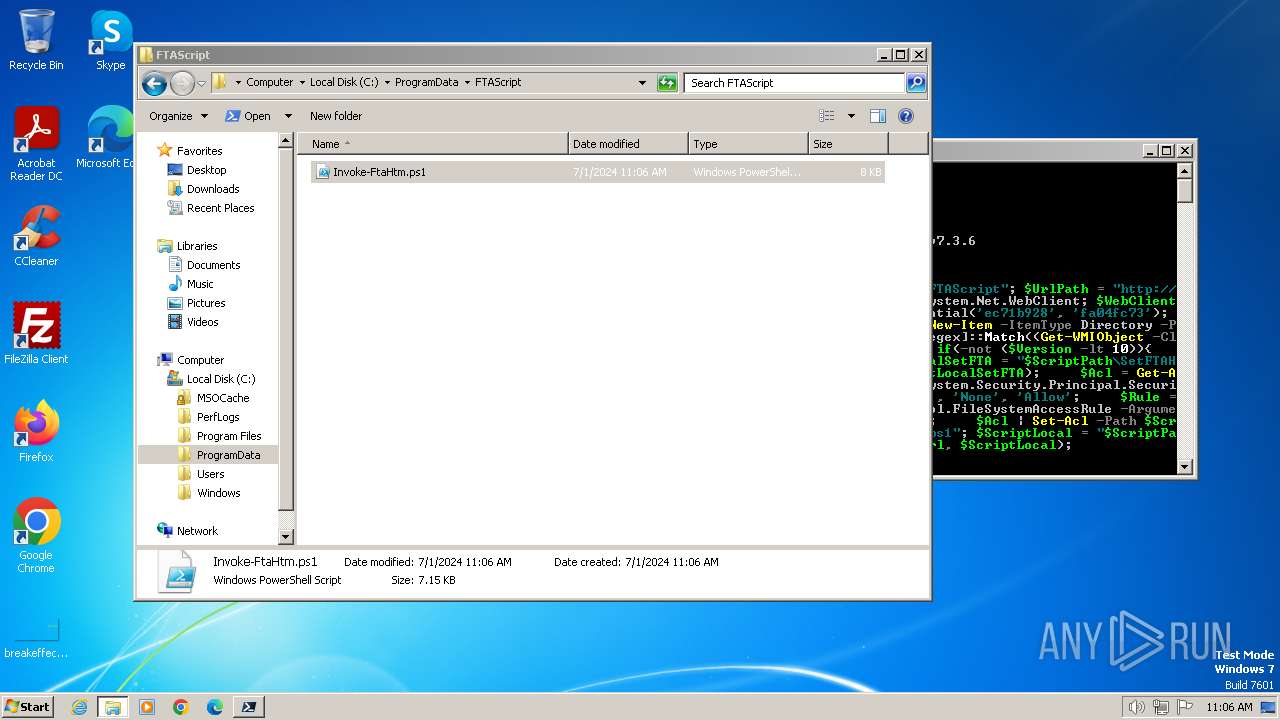Screen dimensions: 1280x720
Task: Click navigation pane scroll up arrow
Action: [x=286, y=142]
